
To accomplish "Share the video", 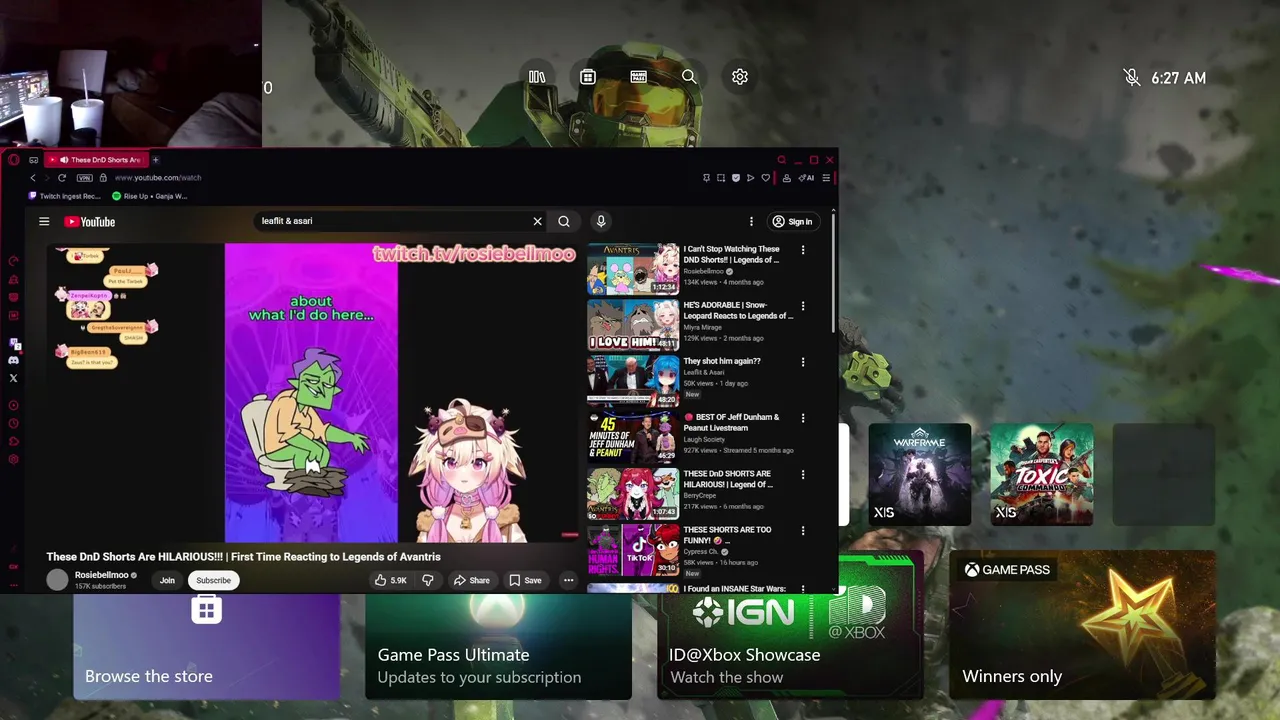I will pos(472,580).
